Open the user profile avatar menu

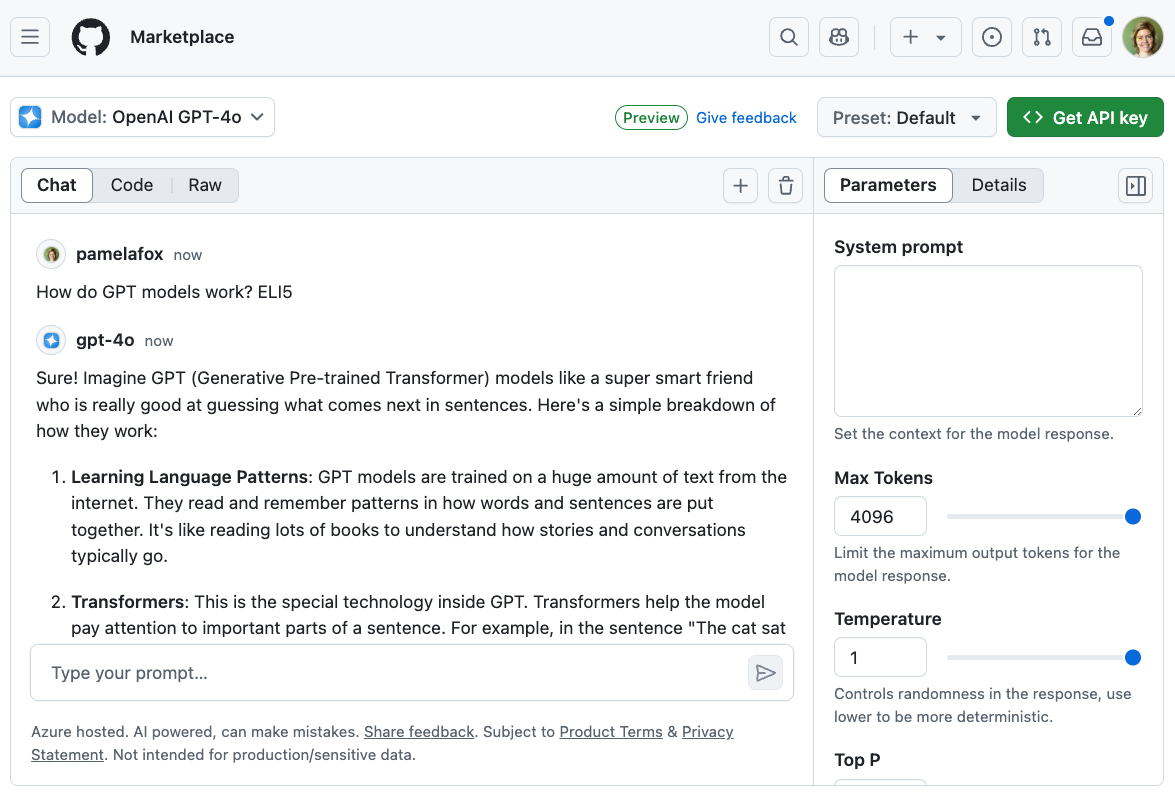pyautogui.click(x=1142, y=37)
